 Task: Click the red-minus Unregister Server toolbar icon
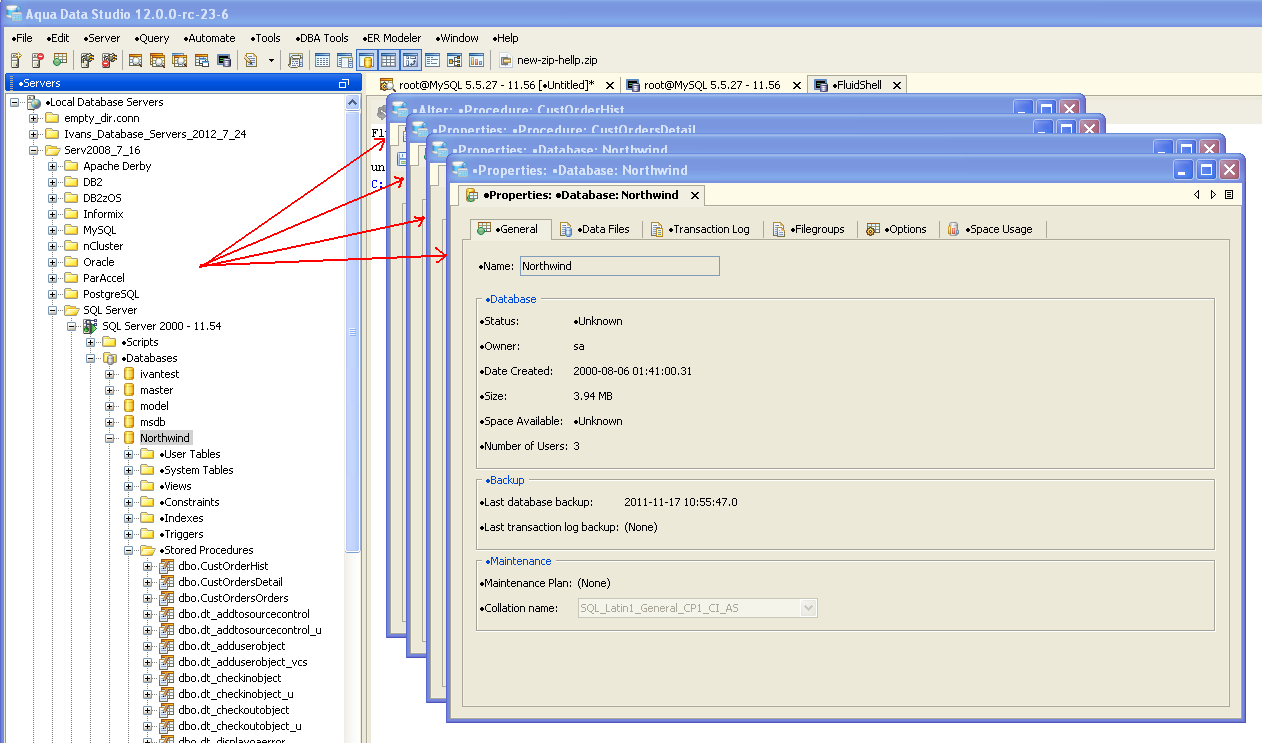click(x=38, y=60)
